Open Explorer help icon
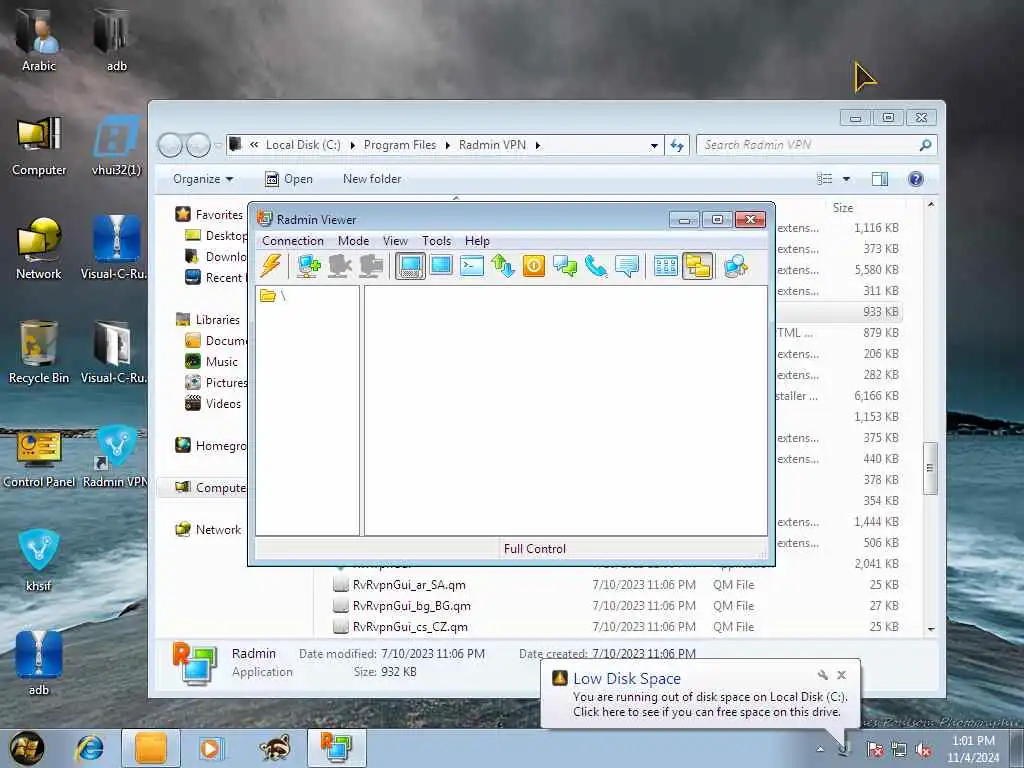Viewport: 1024px width, 768px height. (x=916, y=179)
